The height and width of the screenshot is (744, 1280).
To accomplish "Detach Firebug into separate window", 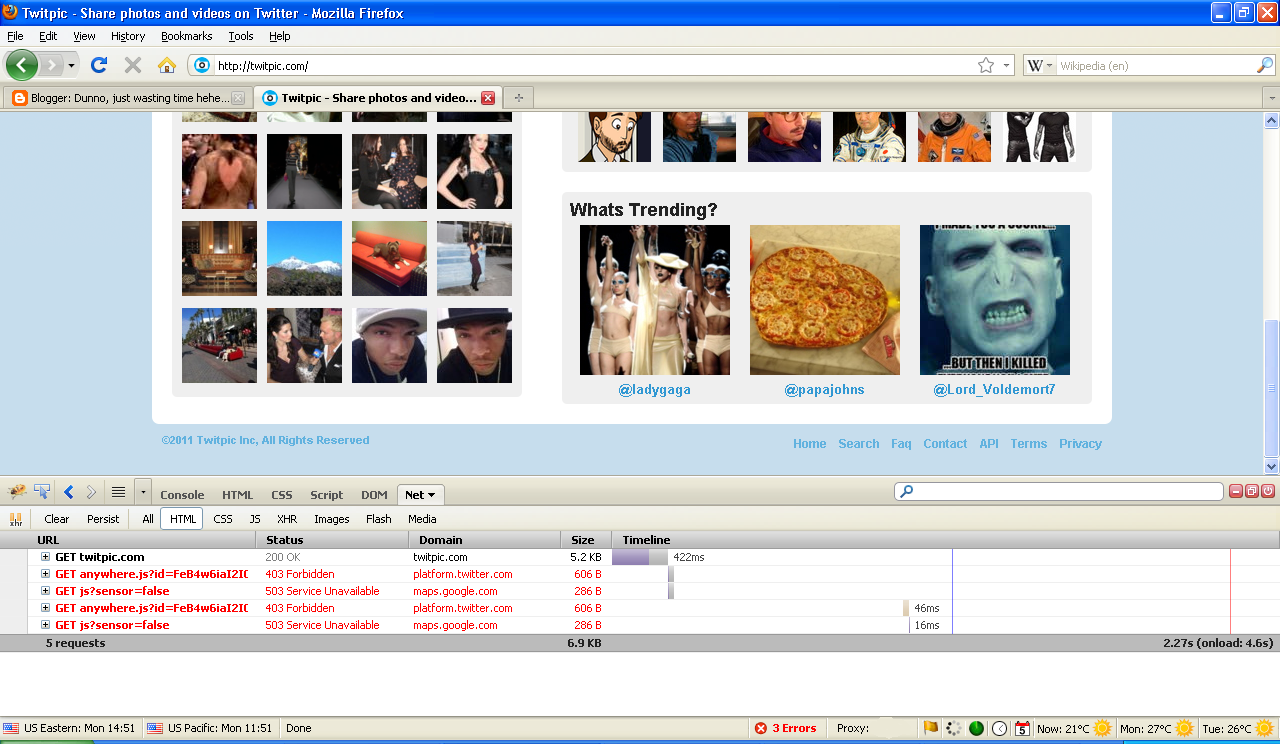I will coord(1252,491).
